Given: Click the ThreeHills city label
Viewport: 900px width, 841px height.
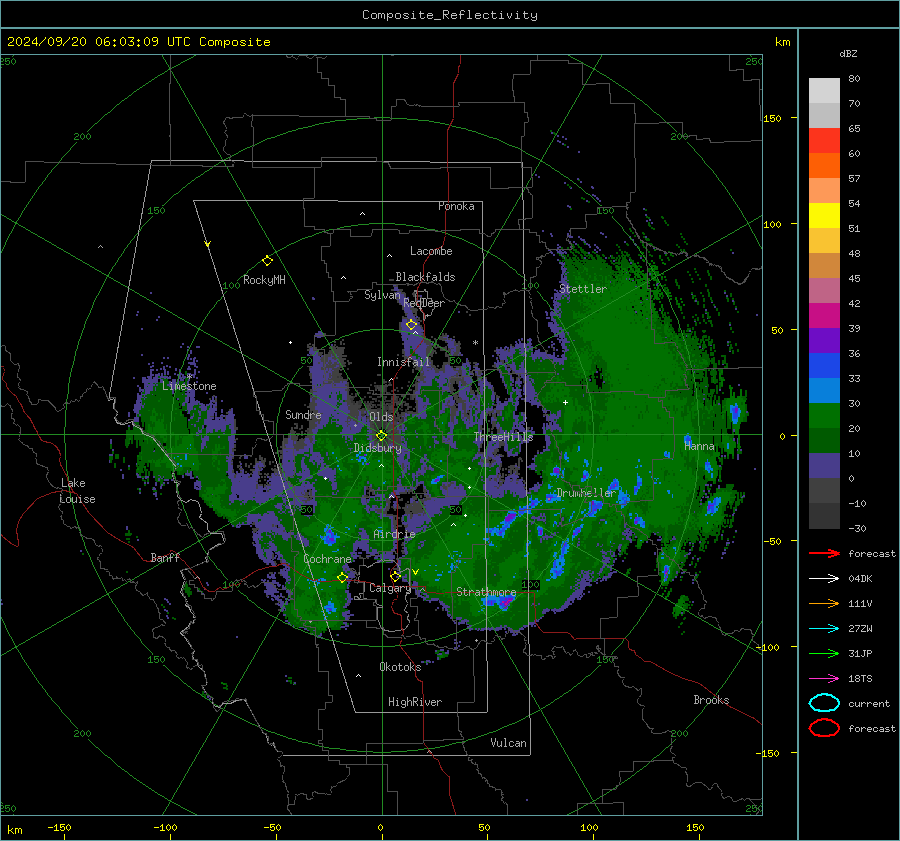Looking at the screenshot, I should (x=503, y=437).
